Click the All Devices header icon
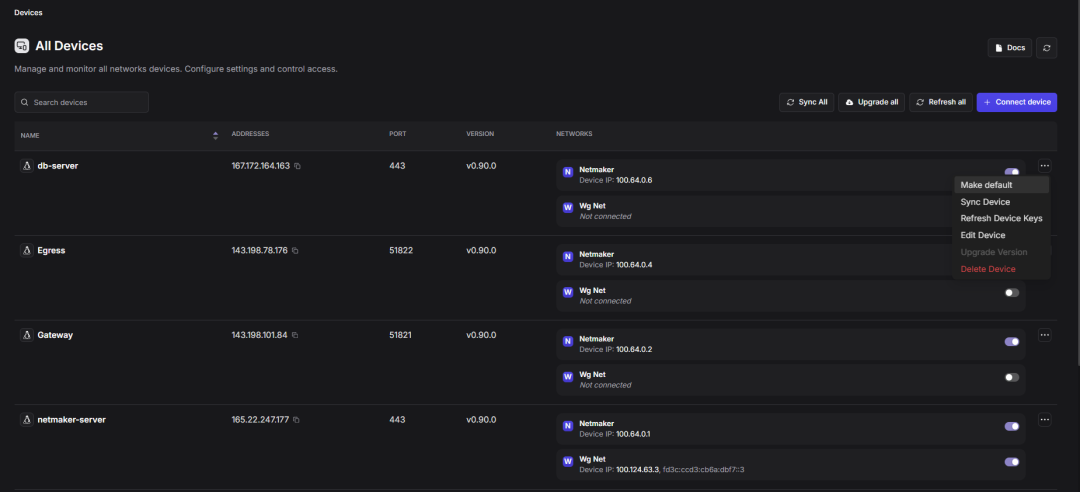This screenshot has width=1080, height=492. pos(21,46)
